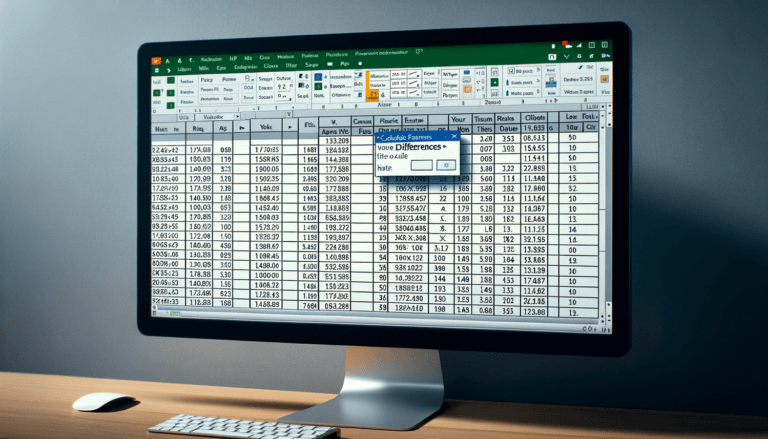
Task: Open the name box dropdown arrow
Action: (x=238, y=117)
